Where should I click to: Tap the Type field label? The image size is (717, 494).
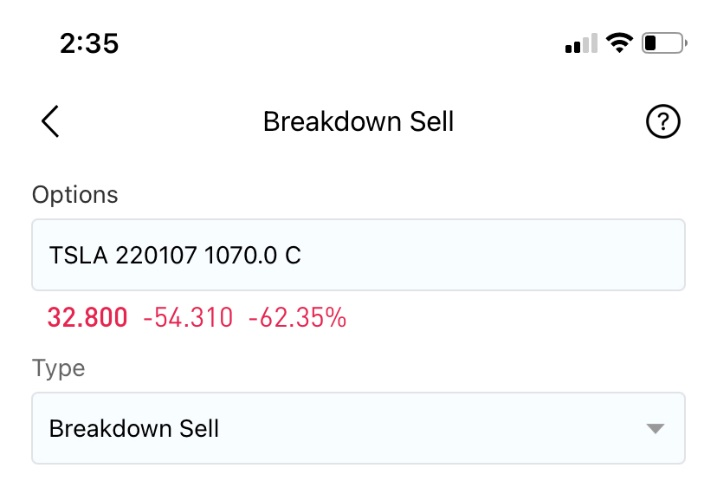[x=59, y=368]
